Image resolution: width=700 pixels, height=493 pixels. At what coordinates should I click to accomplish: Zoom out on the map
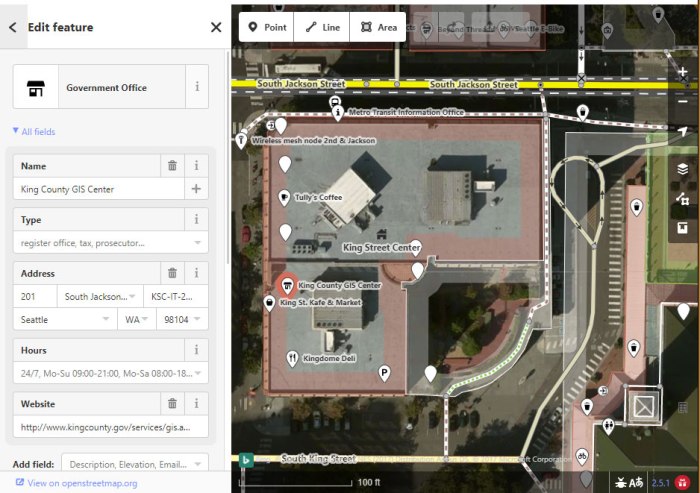pyautogui.click(x=683, y=101)
